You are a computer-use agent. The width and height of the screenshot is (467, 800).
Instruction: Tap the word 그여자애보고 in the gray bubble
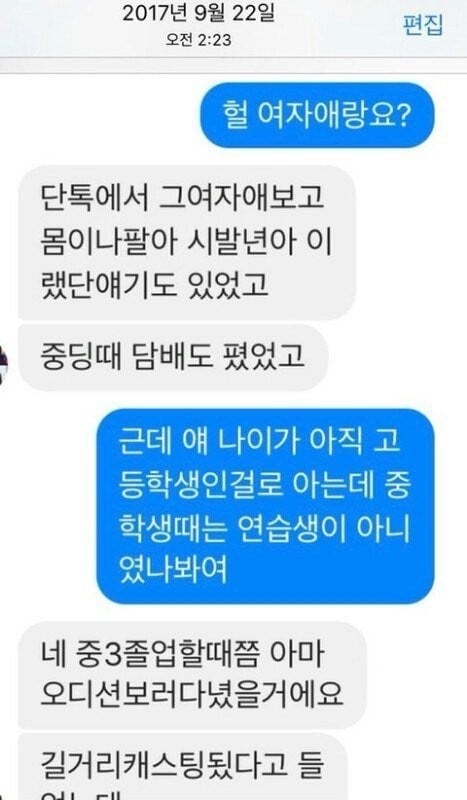coord(241,196)
